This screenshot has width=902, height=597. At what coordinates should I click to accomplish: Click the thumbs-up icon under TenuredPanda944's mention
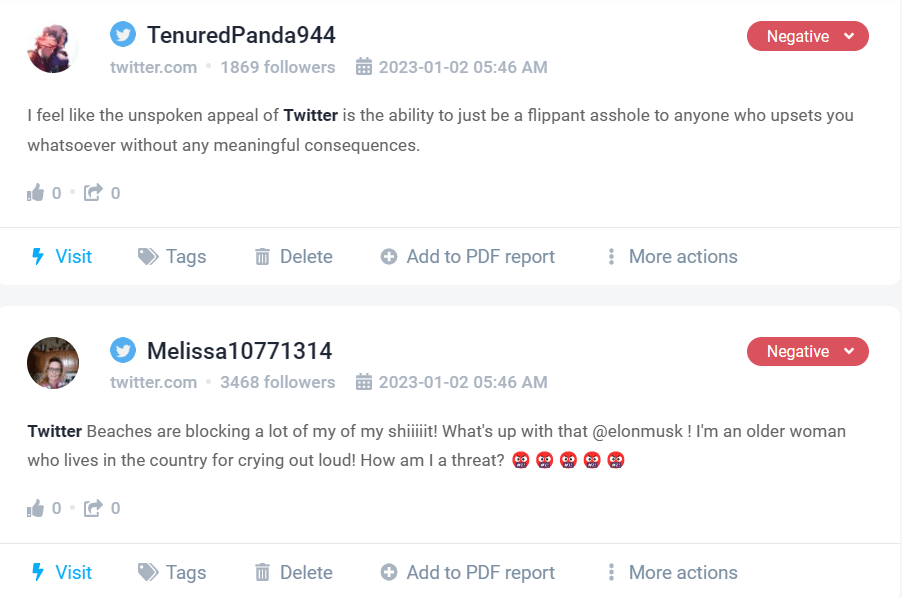[x=34, y=192]
